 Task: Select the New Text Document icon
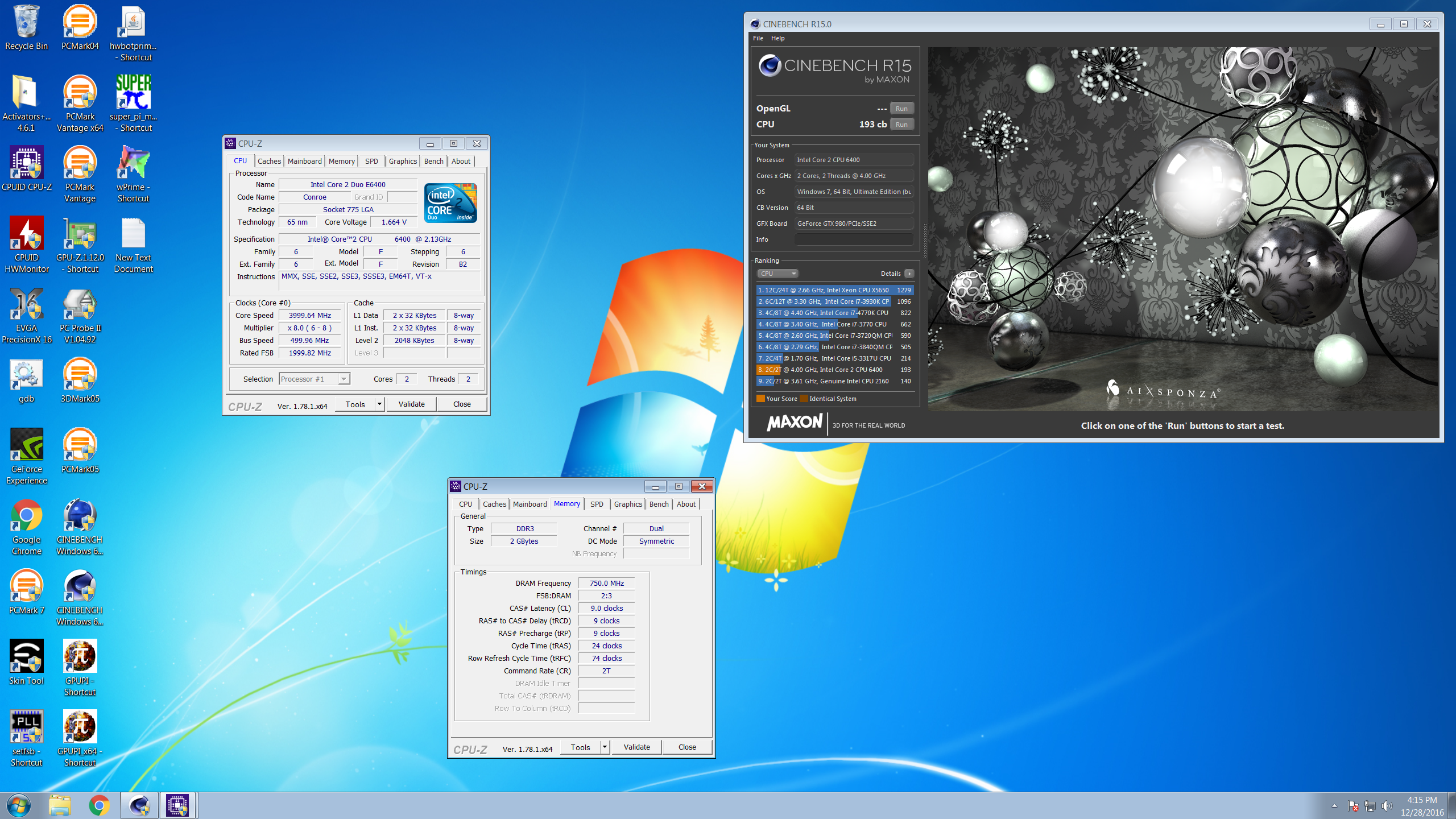[x=133, y=246]
